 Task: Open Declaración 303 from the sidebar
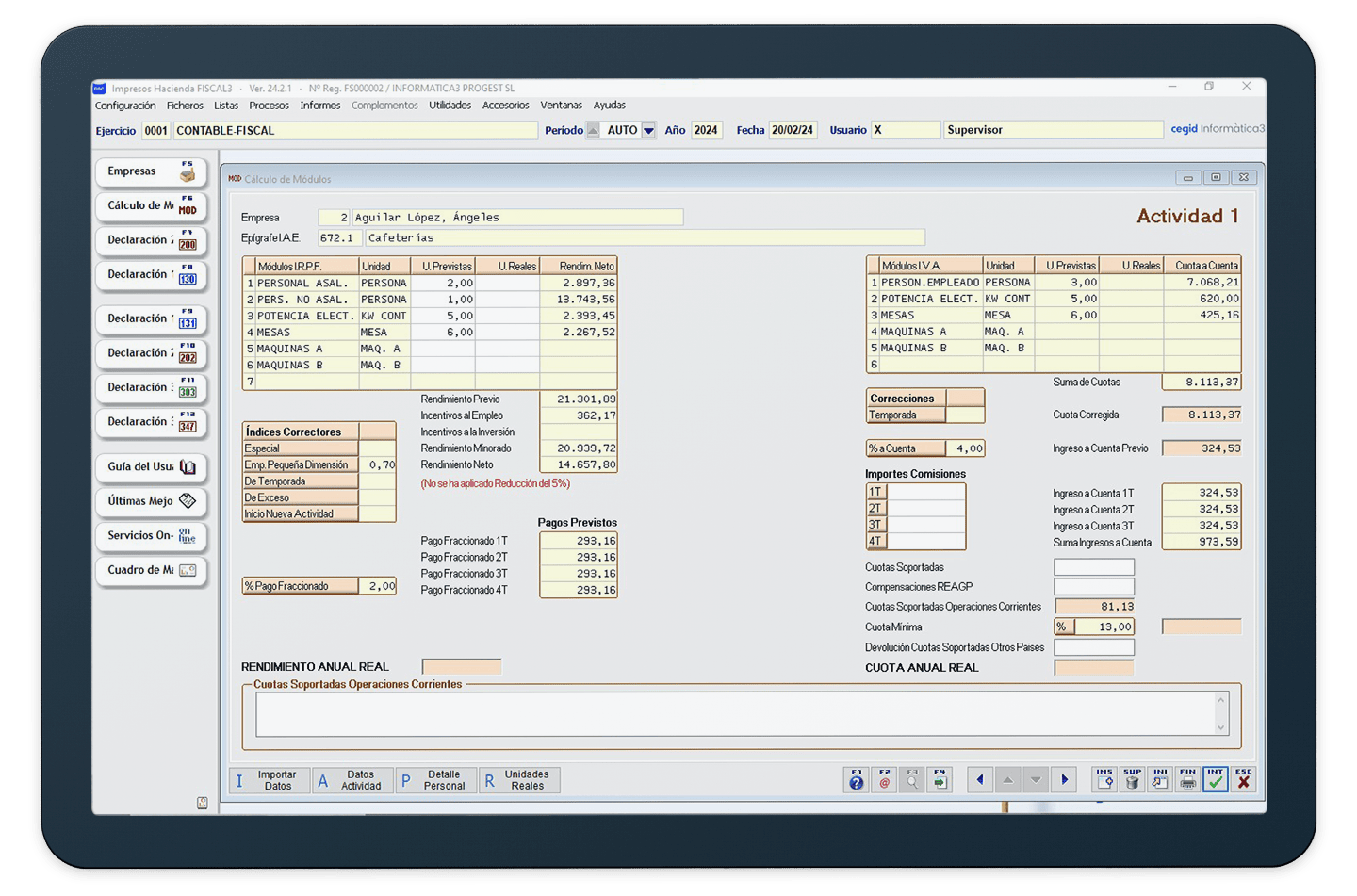[x=151, y=387]
